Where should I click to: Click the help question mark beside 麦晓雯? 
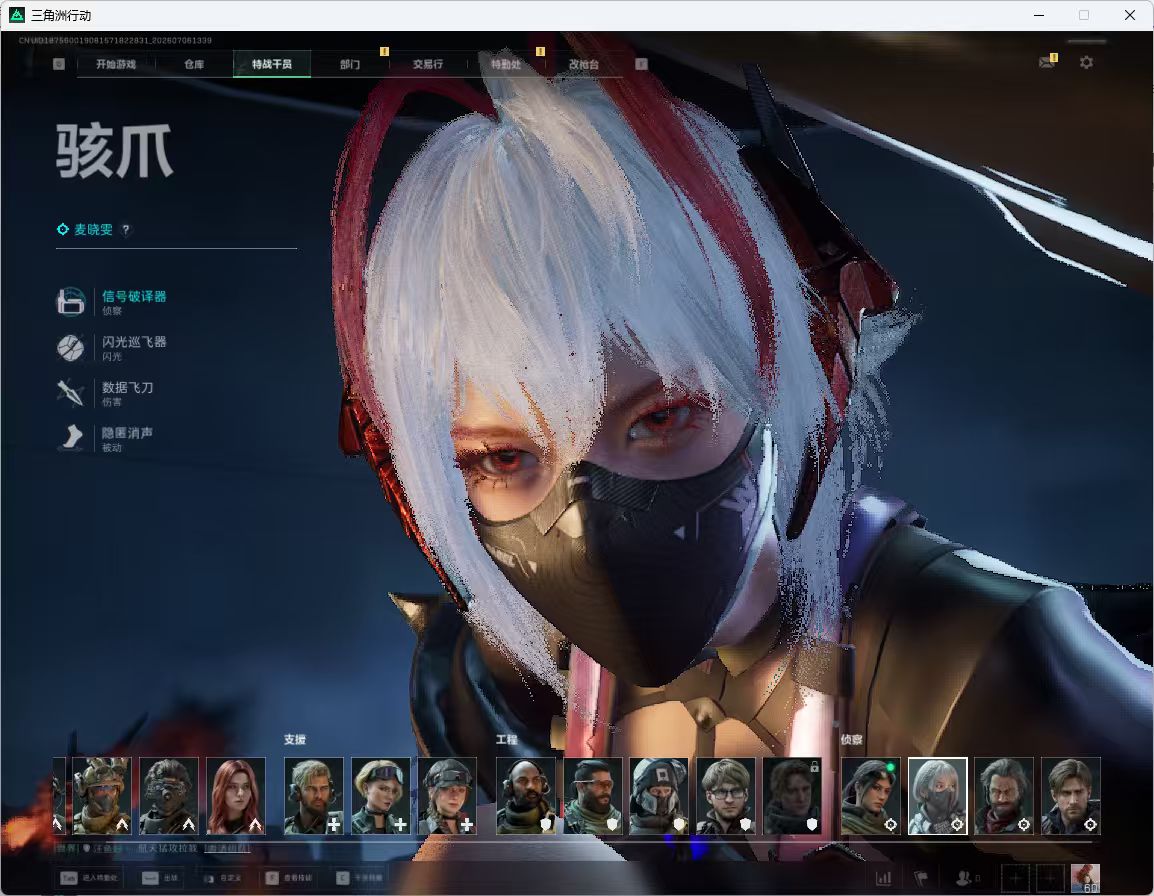pos(126,230)
